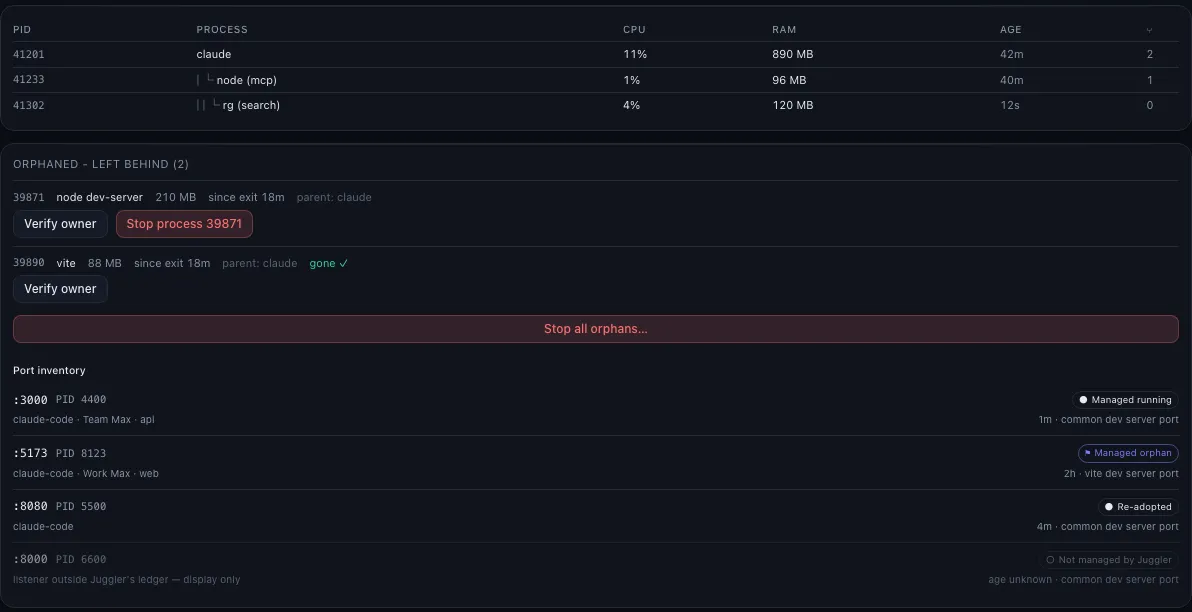Click the :8080 port label
1192x612 pixels.
click(x=30, y=506)
